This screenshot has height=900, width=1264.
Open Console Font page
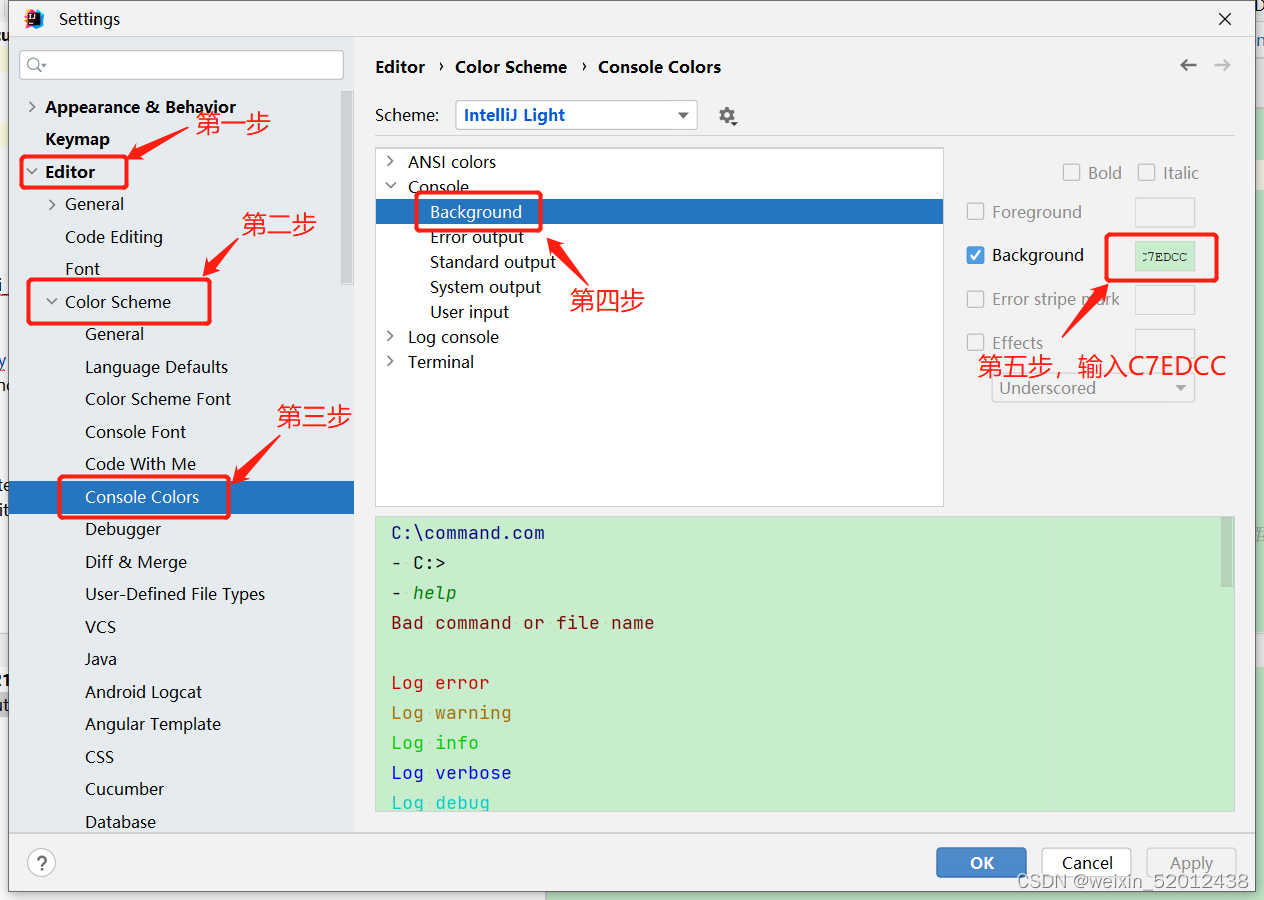(135, 432)
